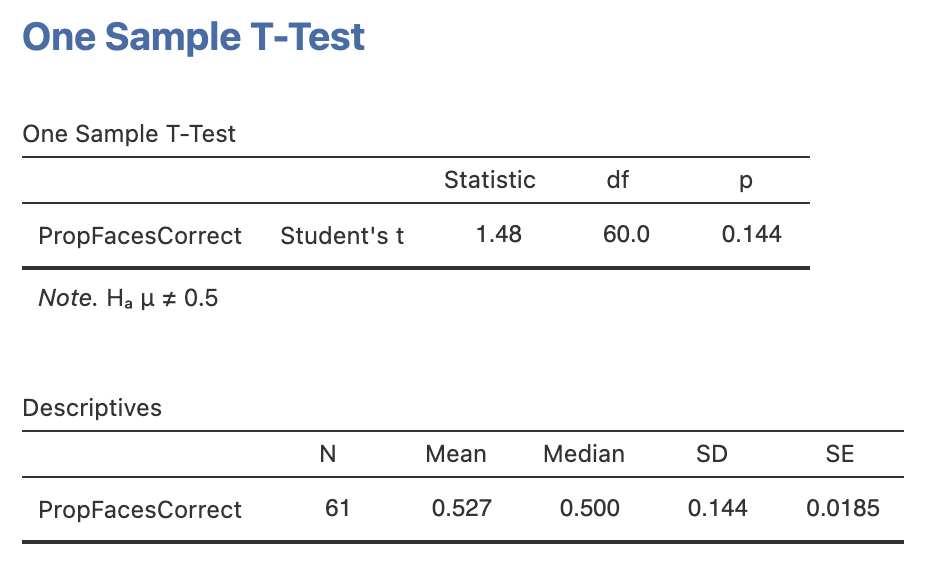Click the SE column header

(x=840, y=454)
